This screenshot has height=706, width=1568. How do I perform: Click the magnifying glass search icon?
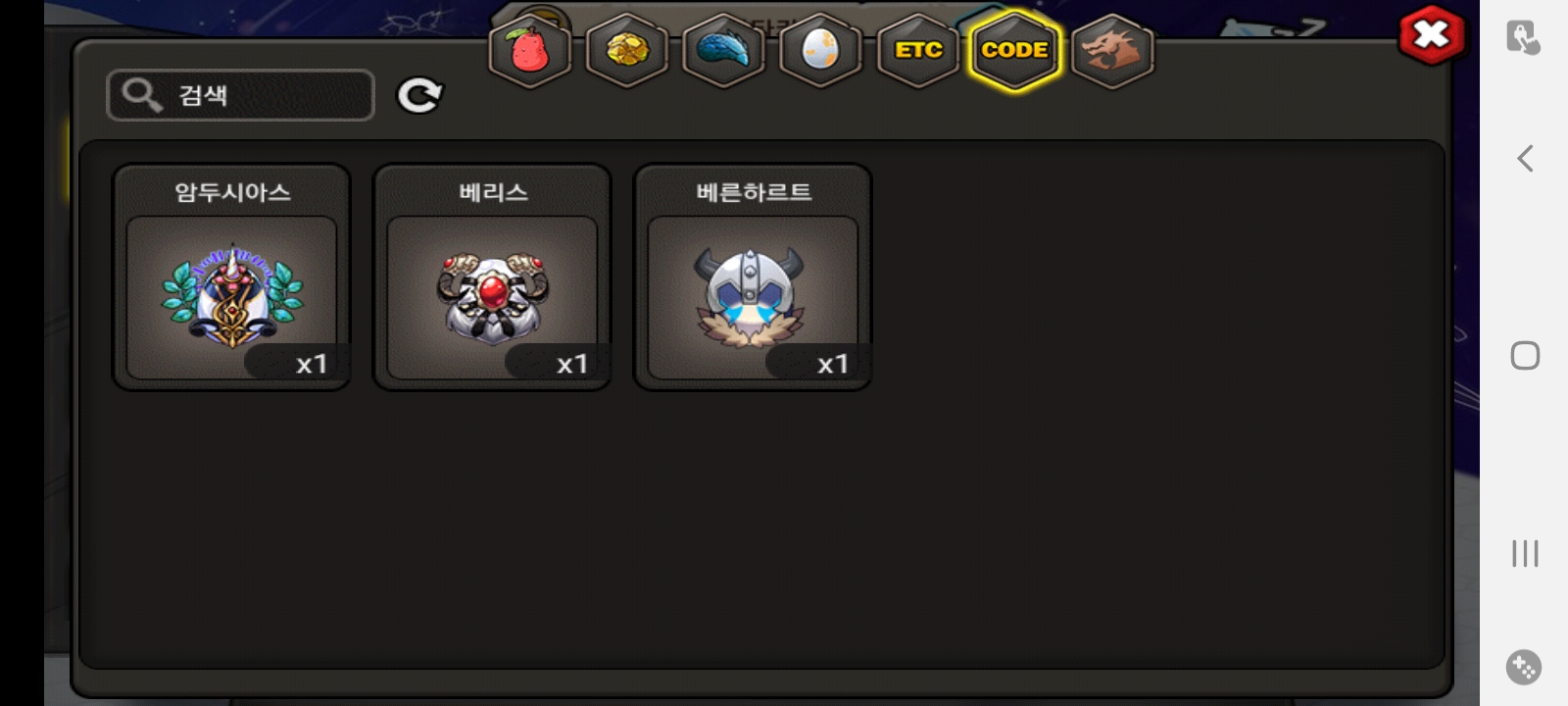tap(142, 95)
